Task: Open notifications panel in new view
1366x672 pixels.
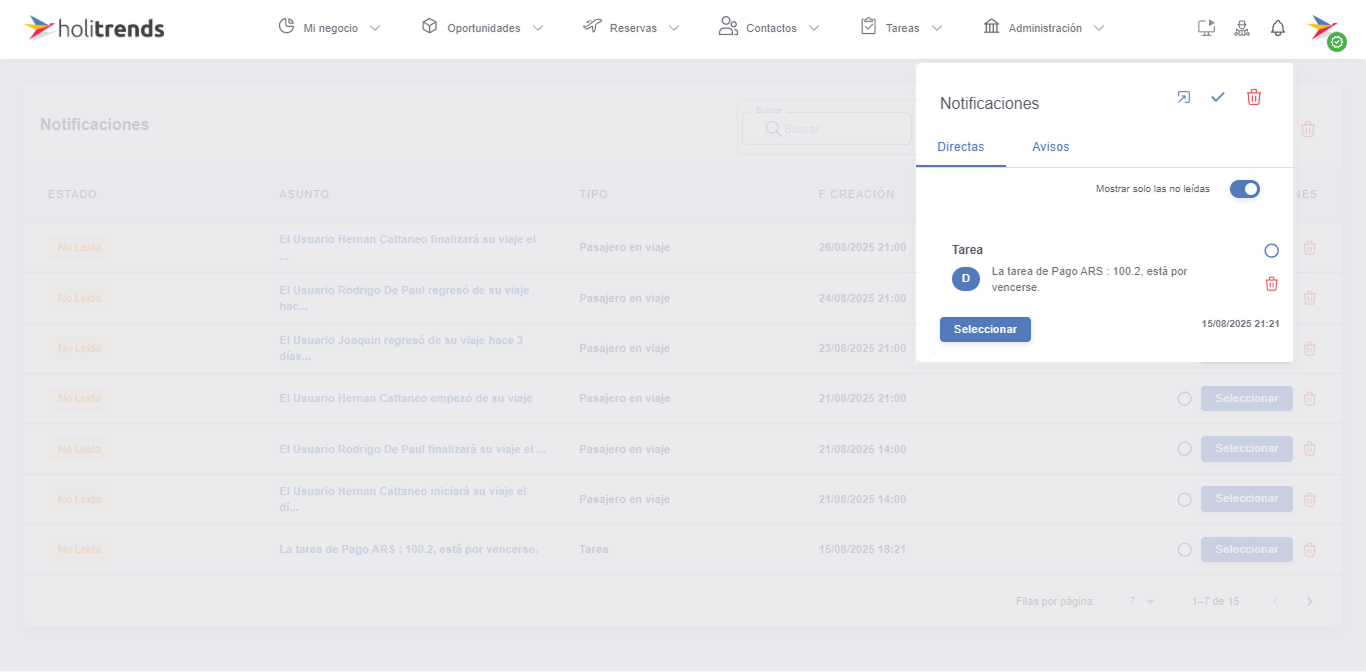Action: pyautogui.click(x=1183, y=97)
